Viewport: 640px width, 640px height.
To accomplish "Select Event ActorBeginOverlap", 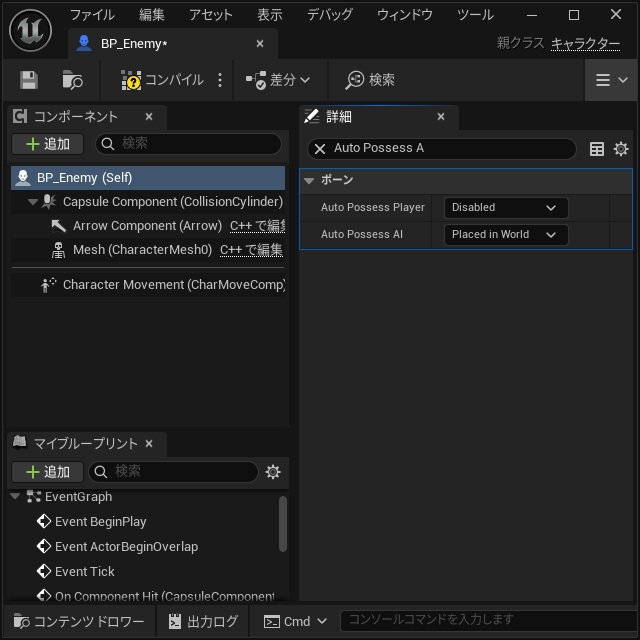I will pyautogui.click(x=127, y=547).
